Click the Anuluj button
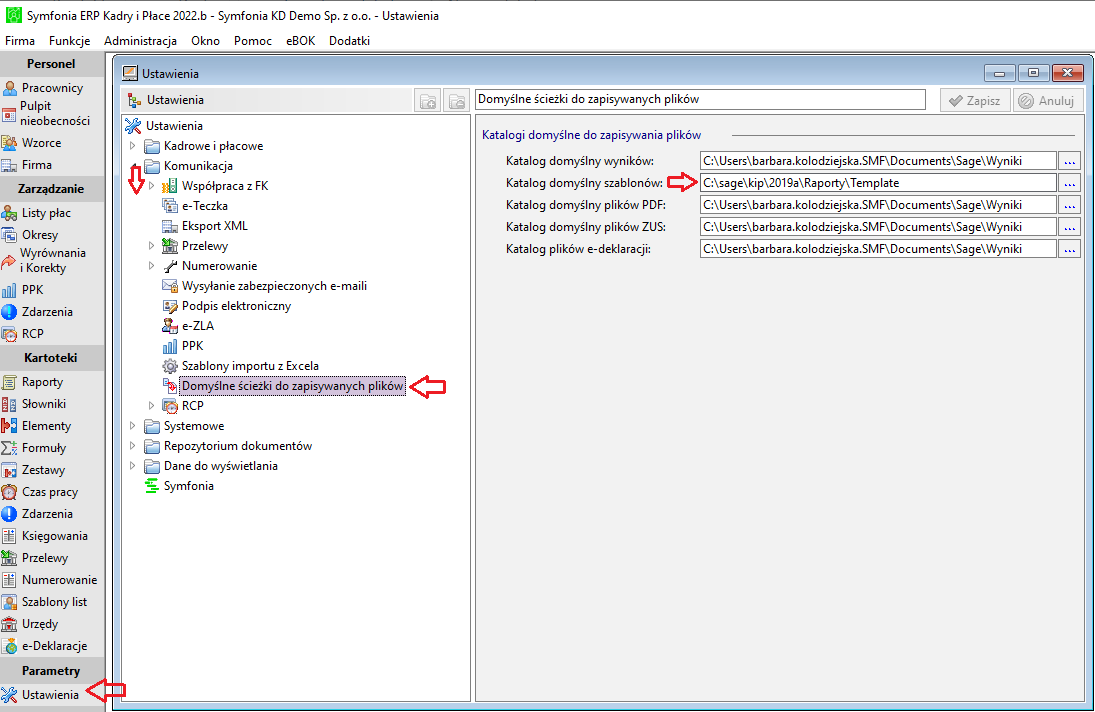Screen dimensions: 1095x712 (x=1048, y=101)
